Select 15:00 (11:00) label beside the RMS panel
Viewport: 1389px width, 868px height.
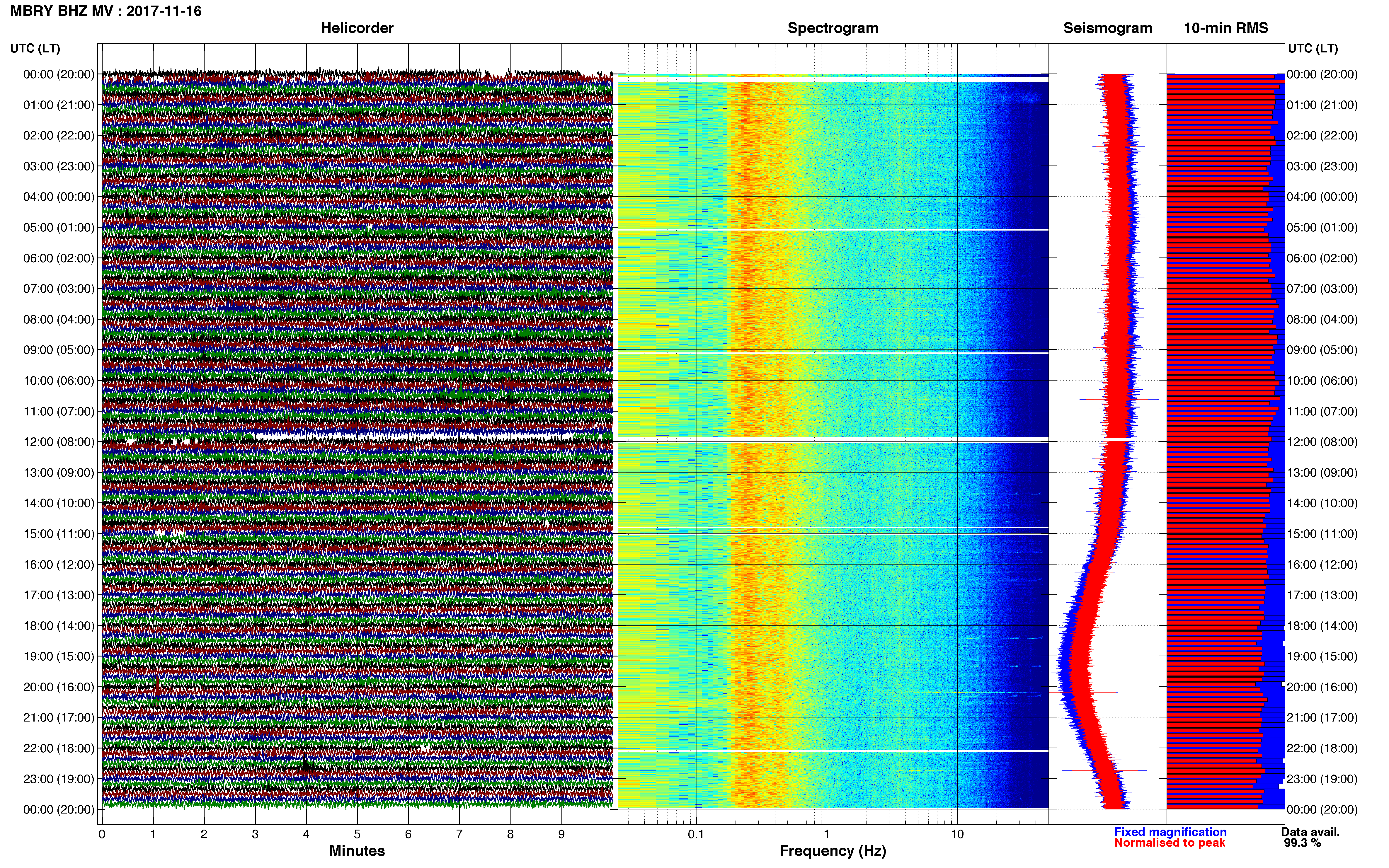pos(1322,534)
